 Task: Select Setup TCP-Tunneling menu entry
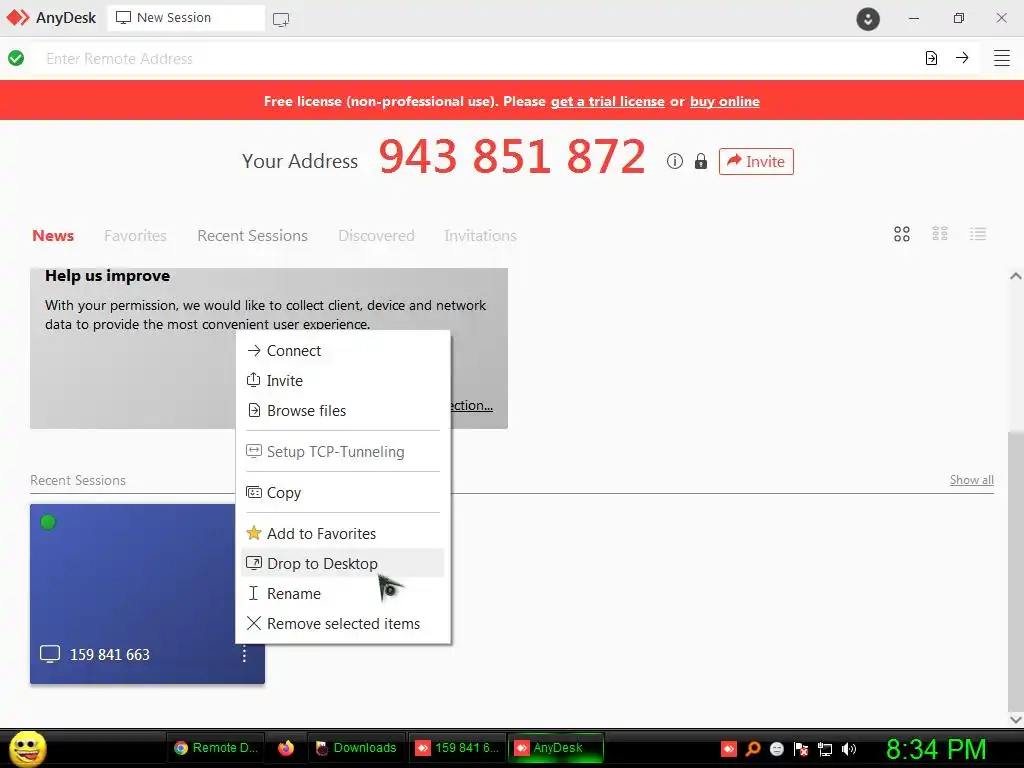point(343,452)
